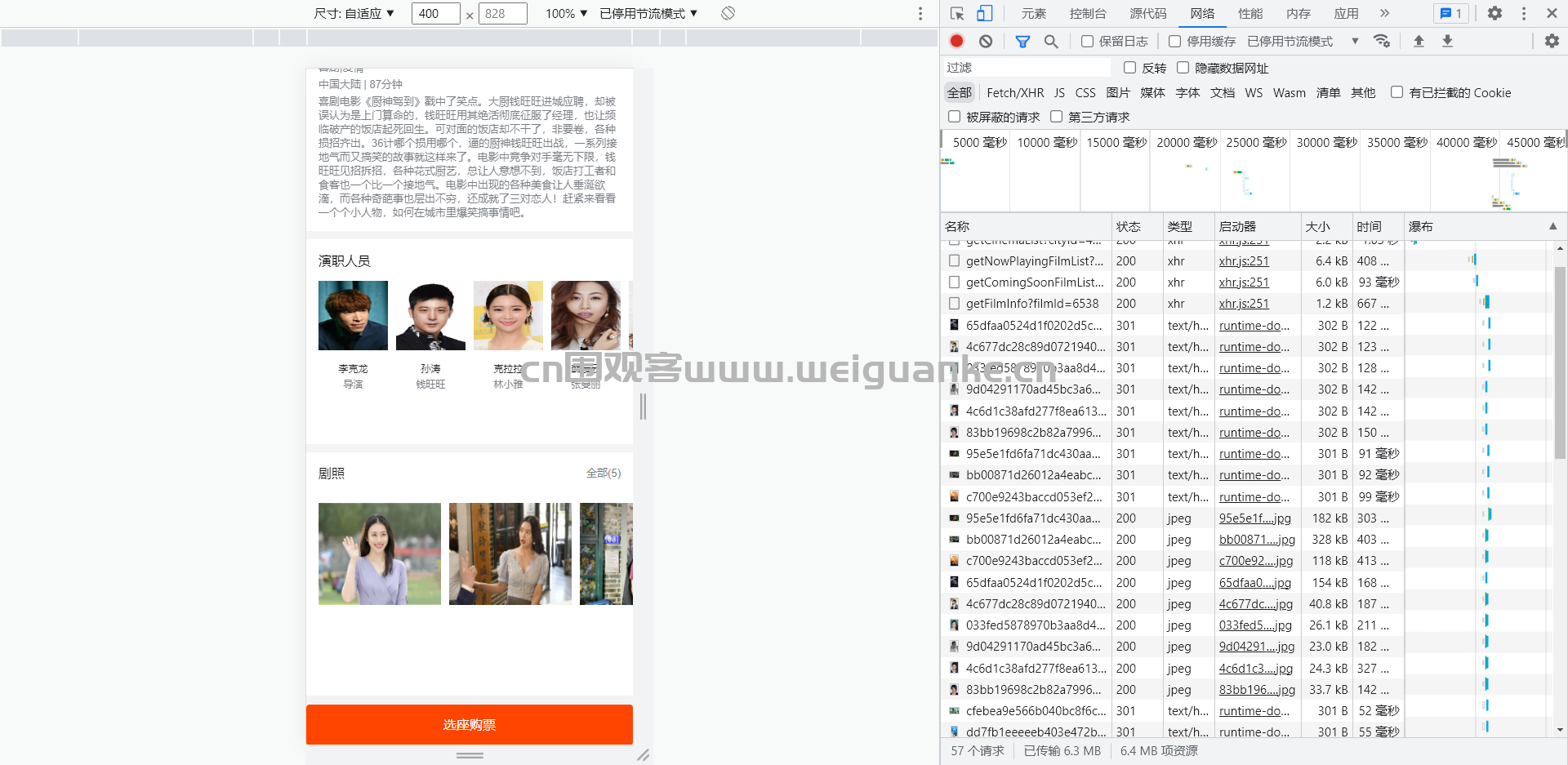This screenshot has height=765, width=1568.
Task: Expand more DevTools tabs chevron
Action: [x=1384, y=13]
